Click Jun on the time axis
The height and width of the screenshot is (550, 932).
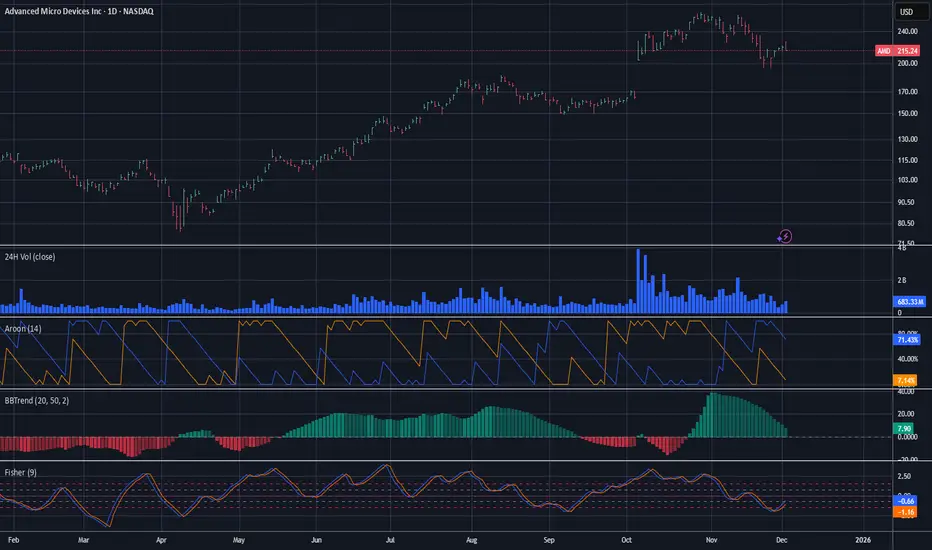pos(316,540)
